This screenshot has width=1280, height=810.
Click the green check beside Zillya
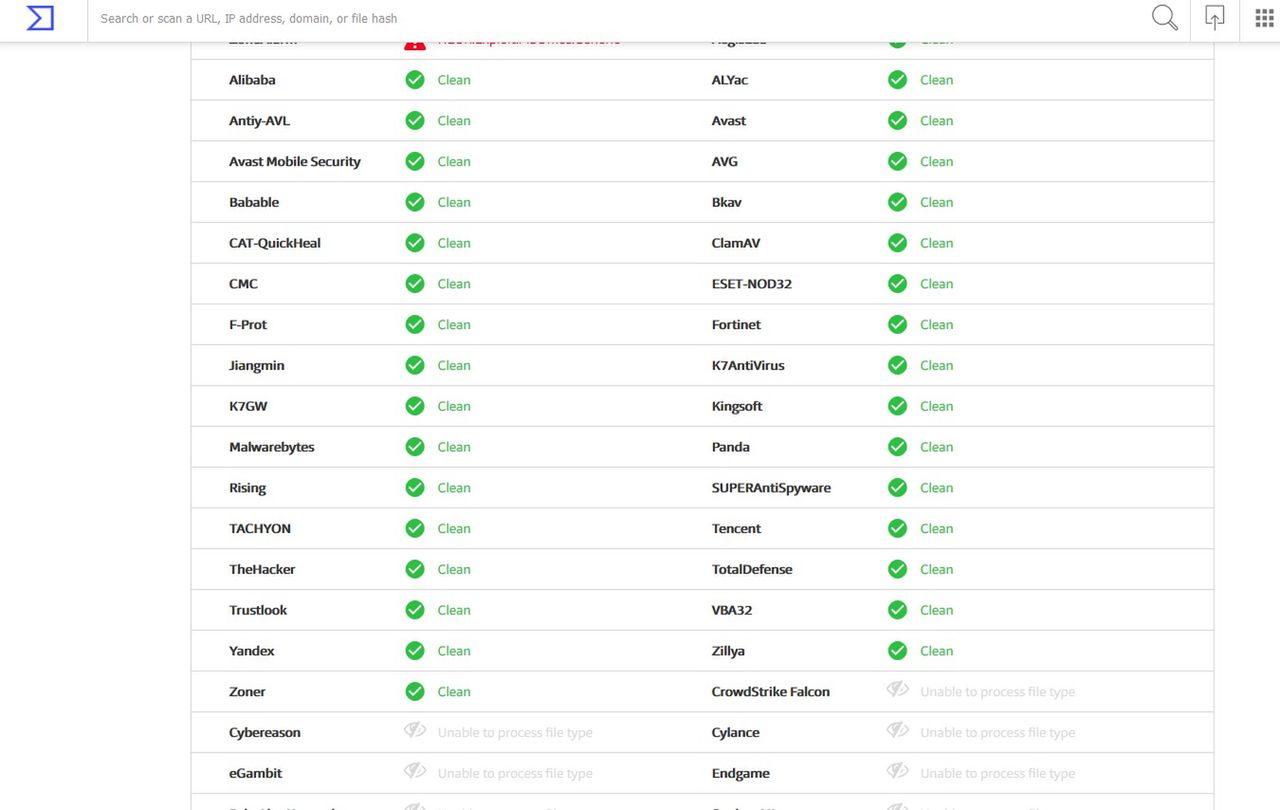[898, 651]
